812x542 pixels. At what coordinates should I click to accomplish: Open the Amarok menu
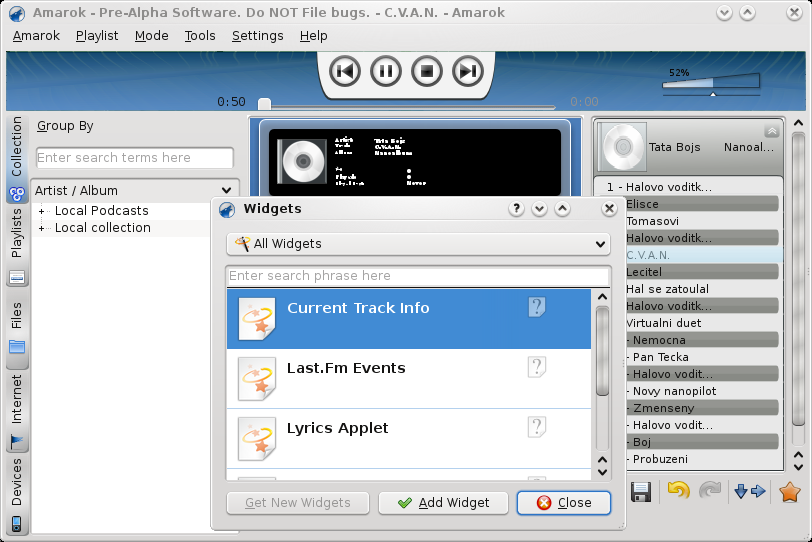[x=36, y=36]
